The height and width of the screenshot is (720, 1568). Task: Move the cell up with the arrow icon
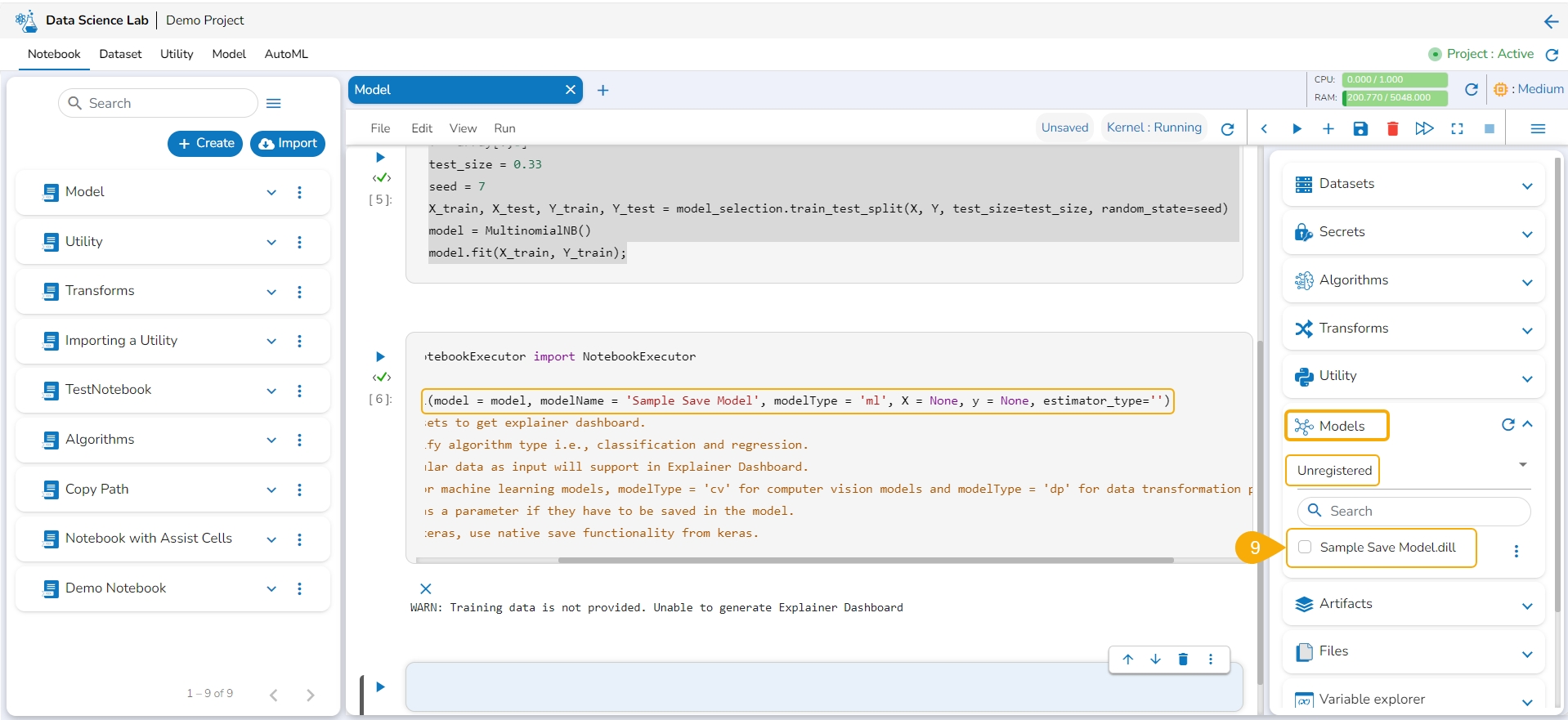pos(1128,660)
